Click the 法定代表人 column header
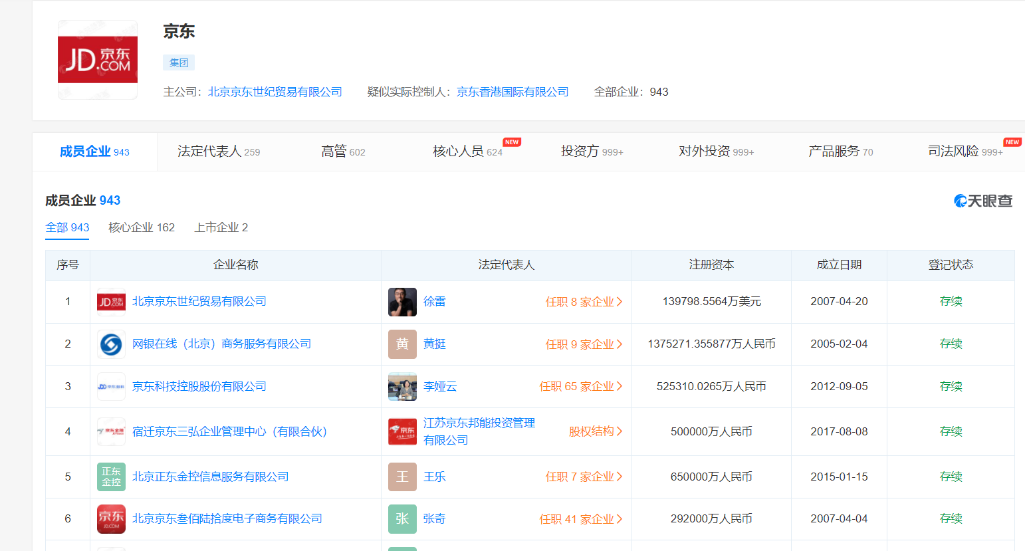The image size is (1025, 551). coord(506,265)
